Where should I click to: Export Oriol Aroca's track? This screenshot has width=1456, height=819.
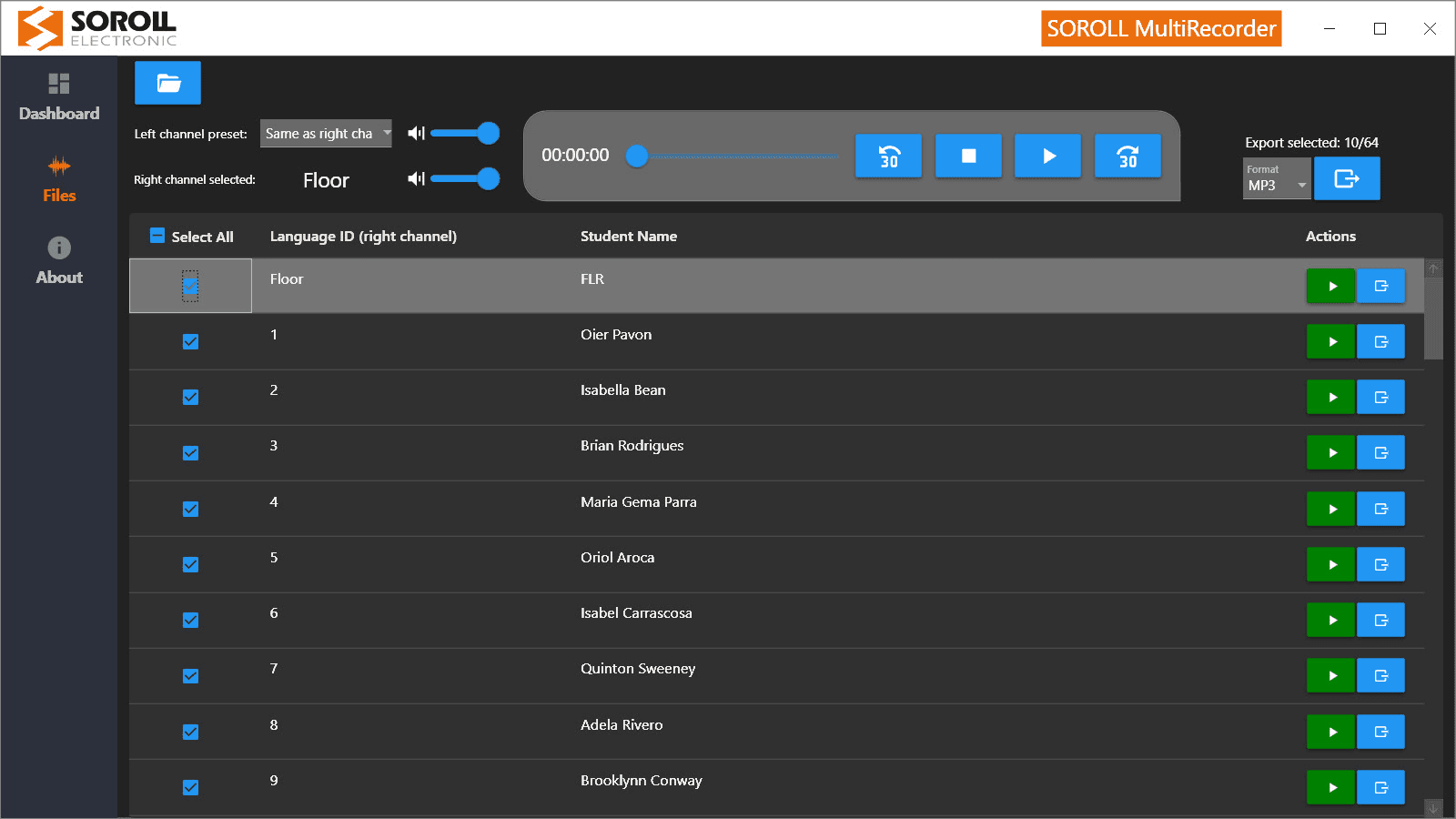[x=1380, y=565]
